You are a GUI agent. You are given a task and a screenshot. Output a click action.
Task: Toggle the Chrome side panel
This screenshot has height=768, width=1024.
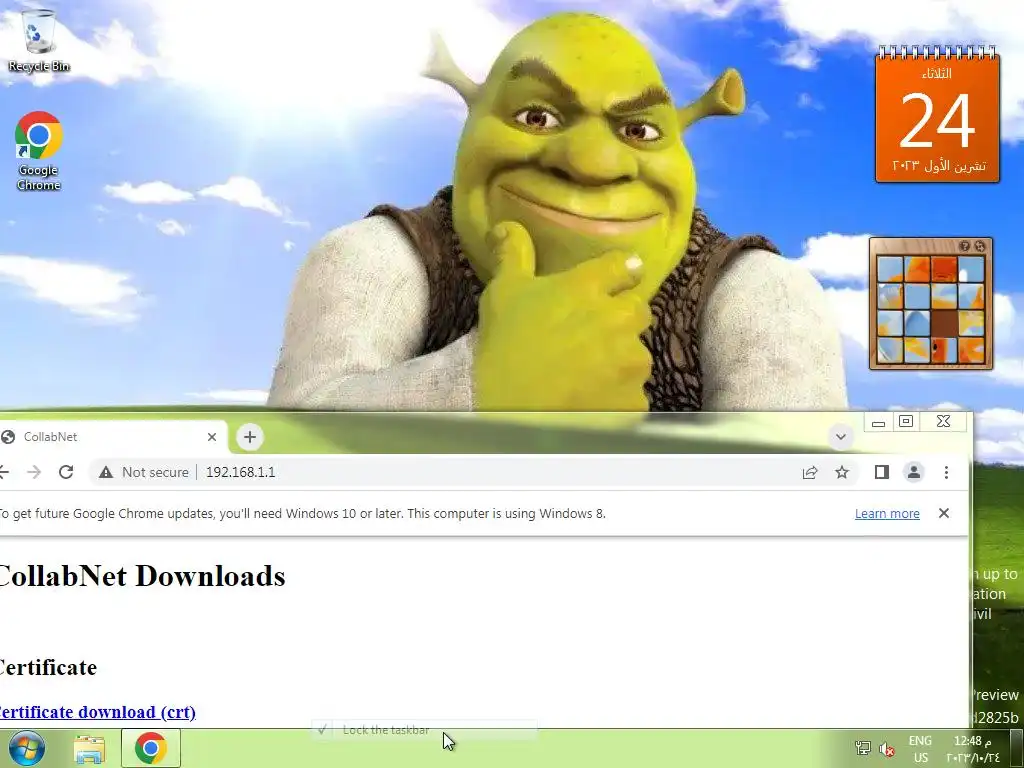882,472
